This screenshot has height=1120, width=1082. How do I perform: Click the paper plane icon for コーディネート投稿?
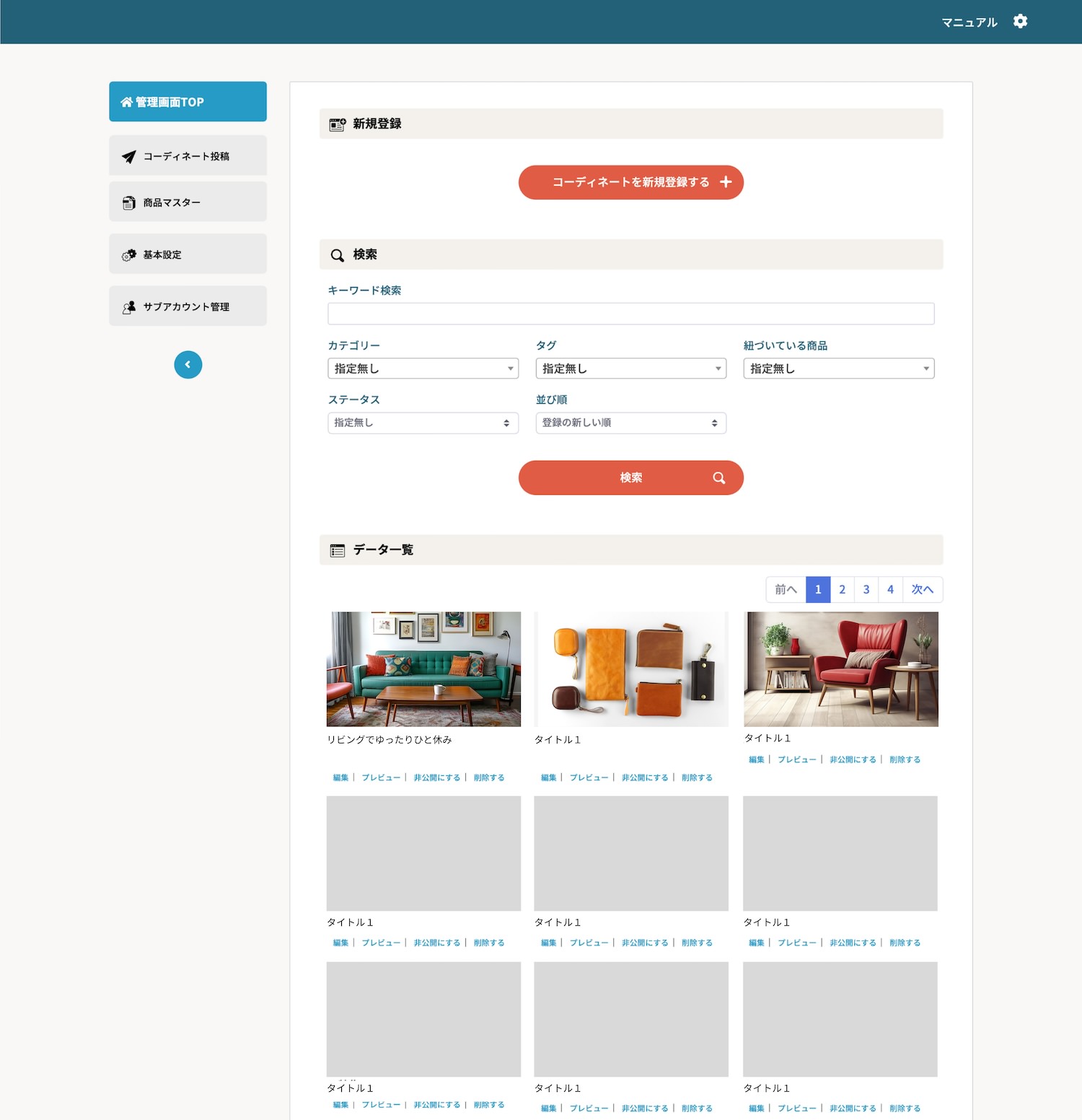point(129,156)
